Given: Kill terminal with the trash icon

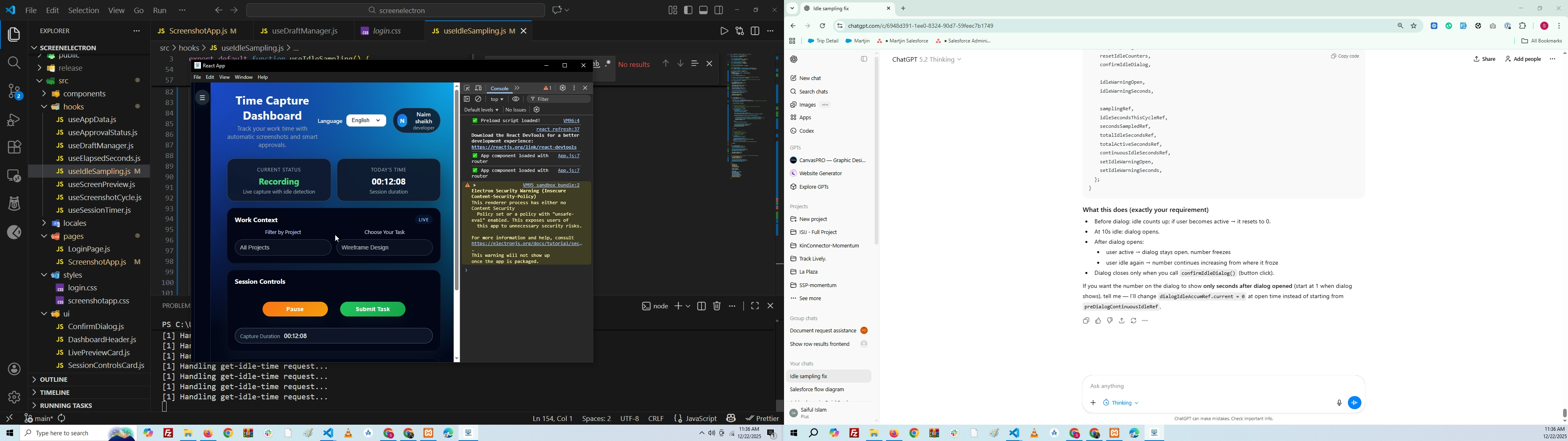Looking at the screenshot, I should 717,306.
